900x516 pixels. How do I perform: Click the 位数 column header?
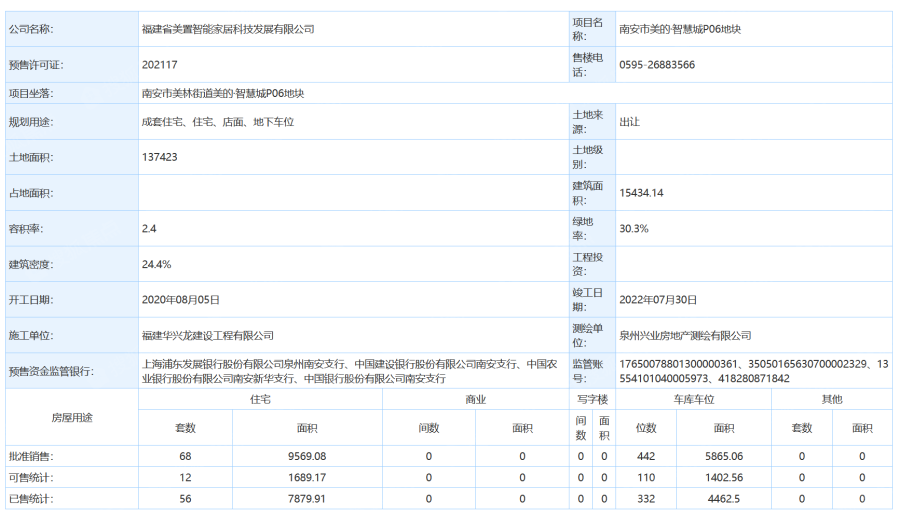[x=646, y=428]
